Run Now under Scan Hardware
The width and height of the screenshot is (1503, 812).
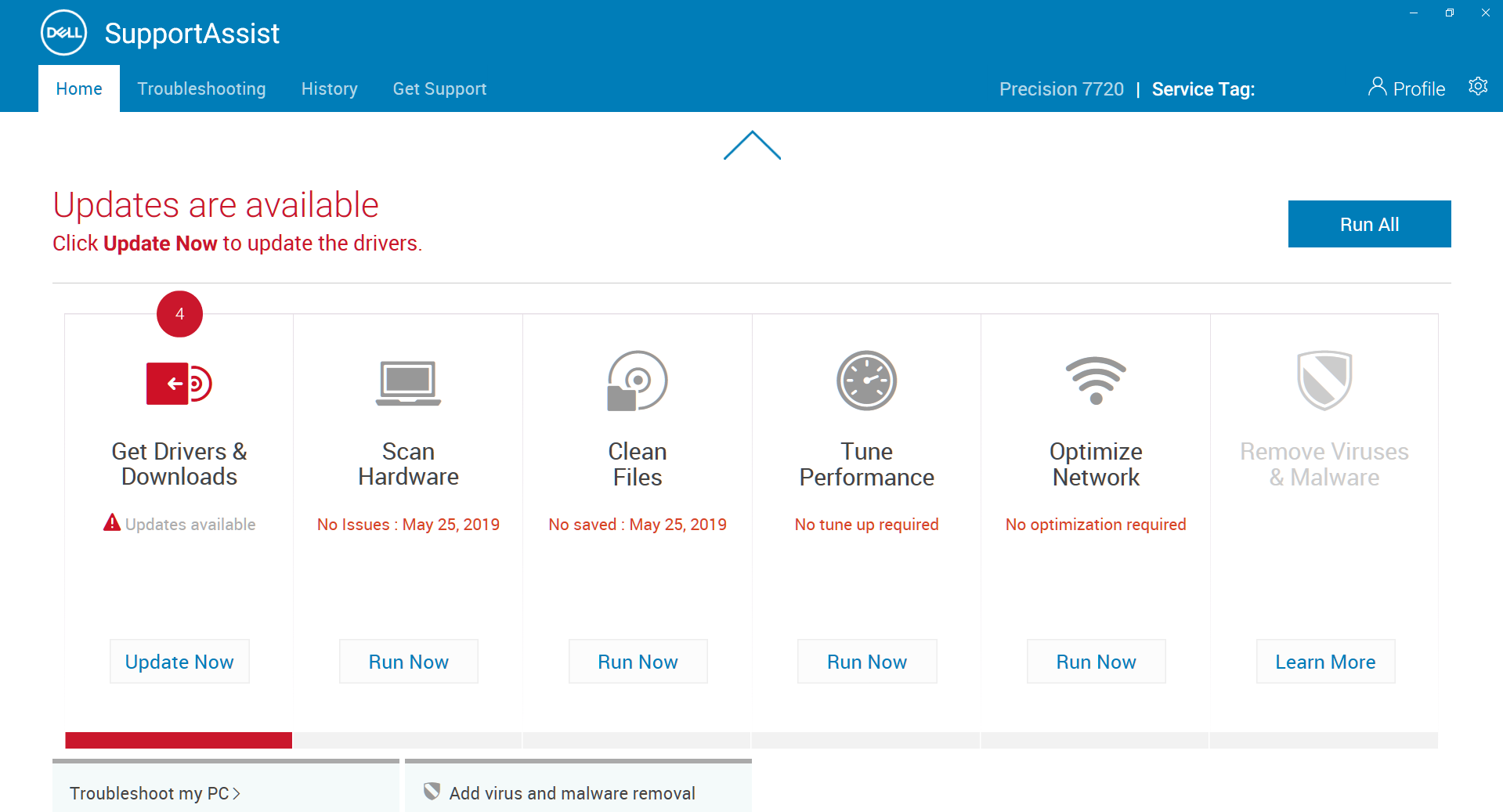point(408,662)
